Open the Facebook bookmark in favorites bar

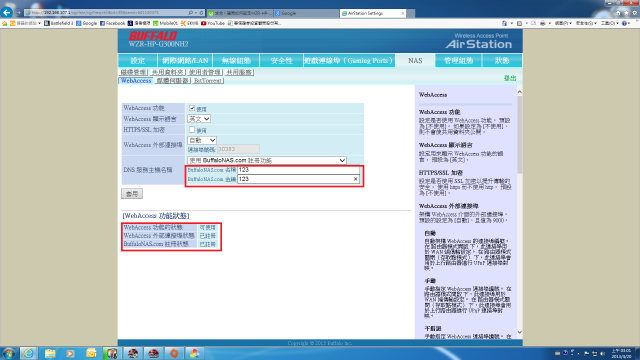112,23
